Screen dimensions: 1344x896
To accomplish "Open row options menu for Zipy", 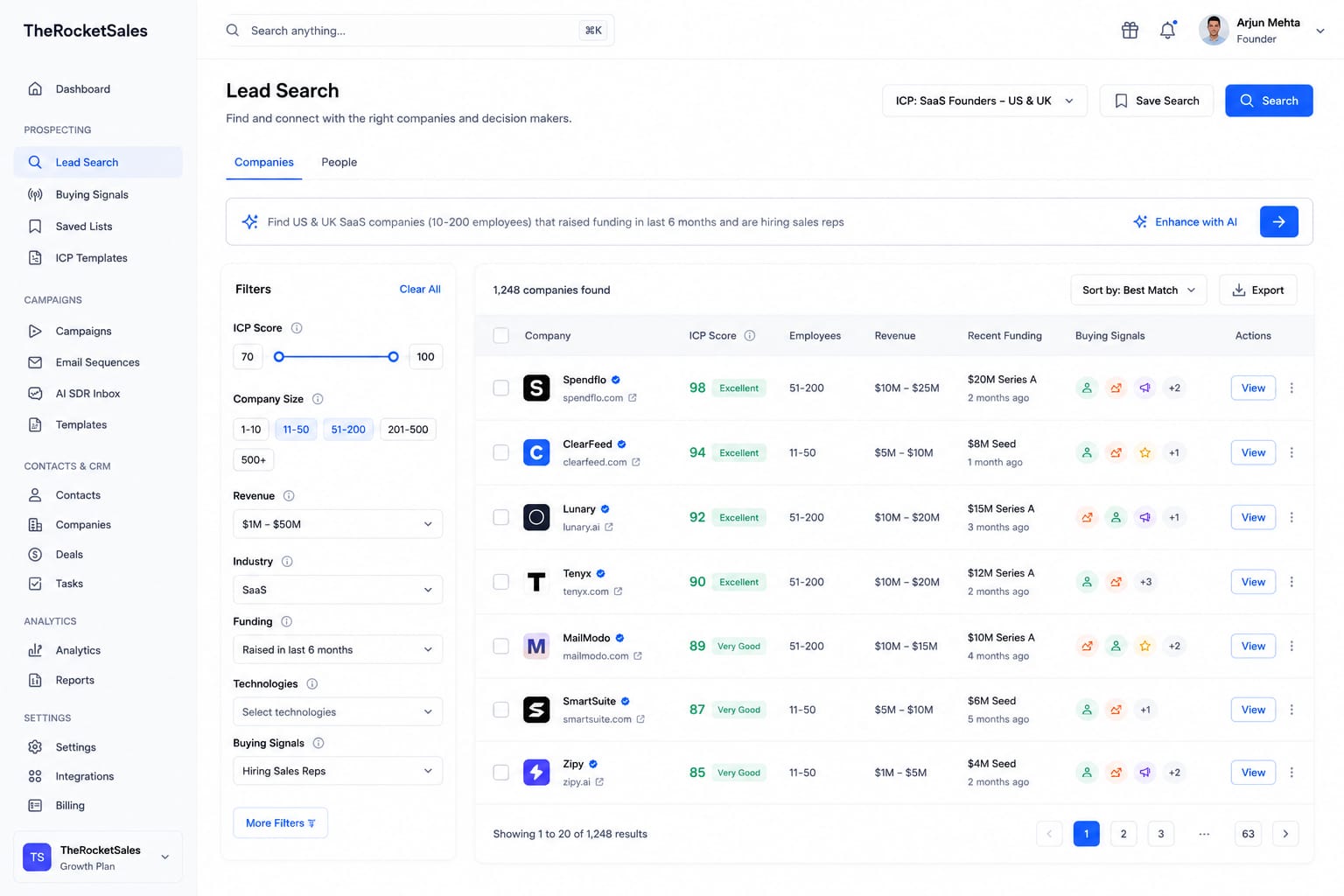I will click(x=1291, y=773).
